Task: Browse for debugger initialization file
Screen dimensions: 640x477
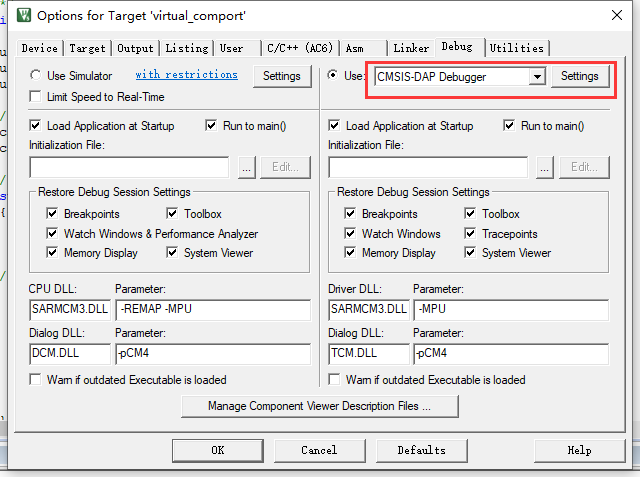Action: [544, 167]
